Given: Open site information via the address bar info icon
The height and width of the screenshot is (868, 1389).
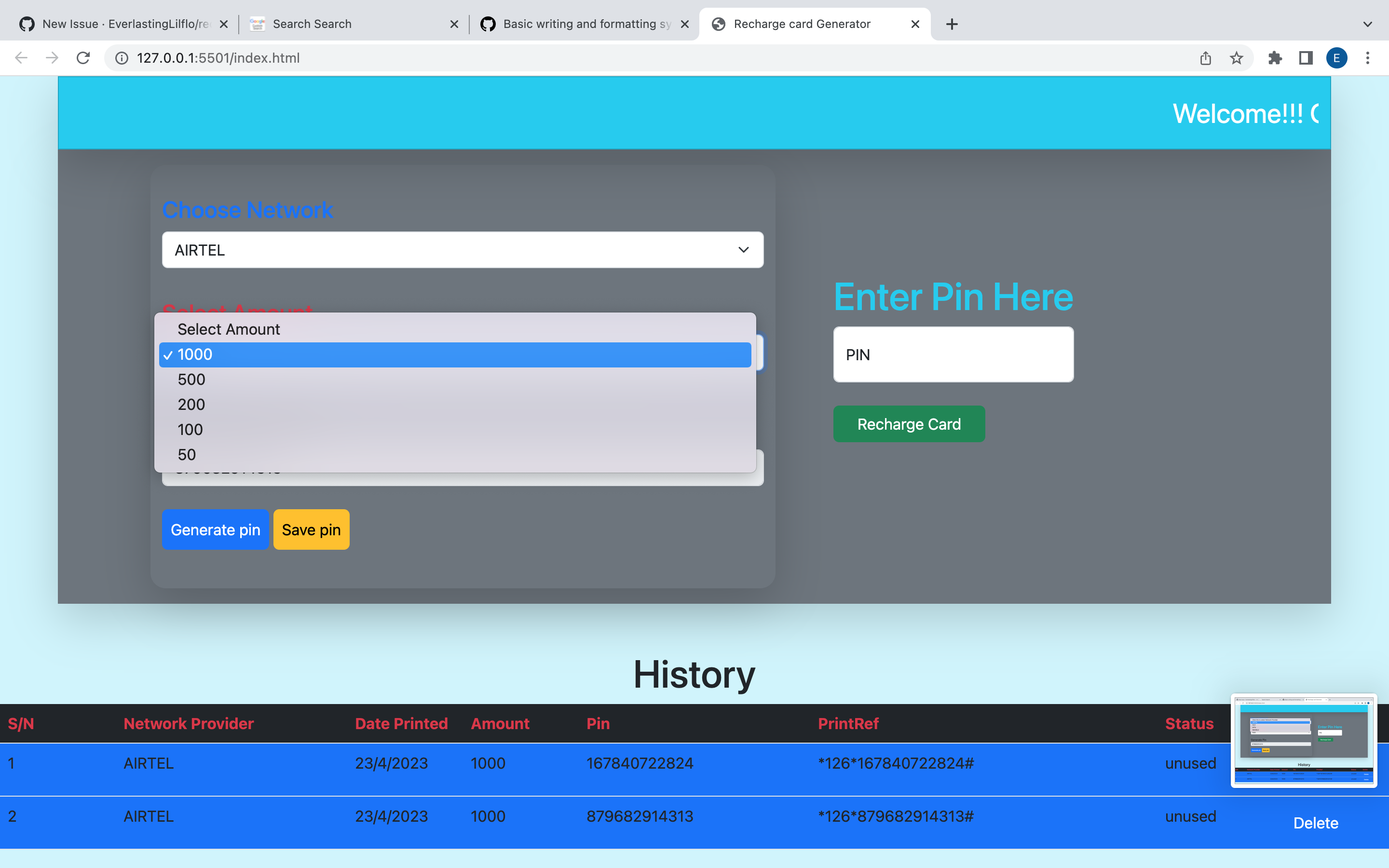Looking at the screenshot, I should pos(121,57).
